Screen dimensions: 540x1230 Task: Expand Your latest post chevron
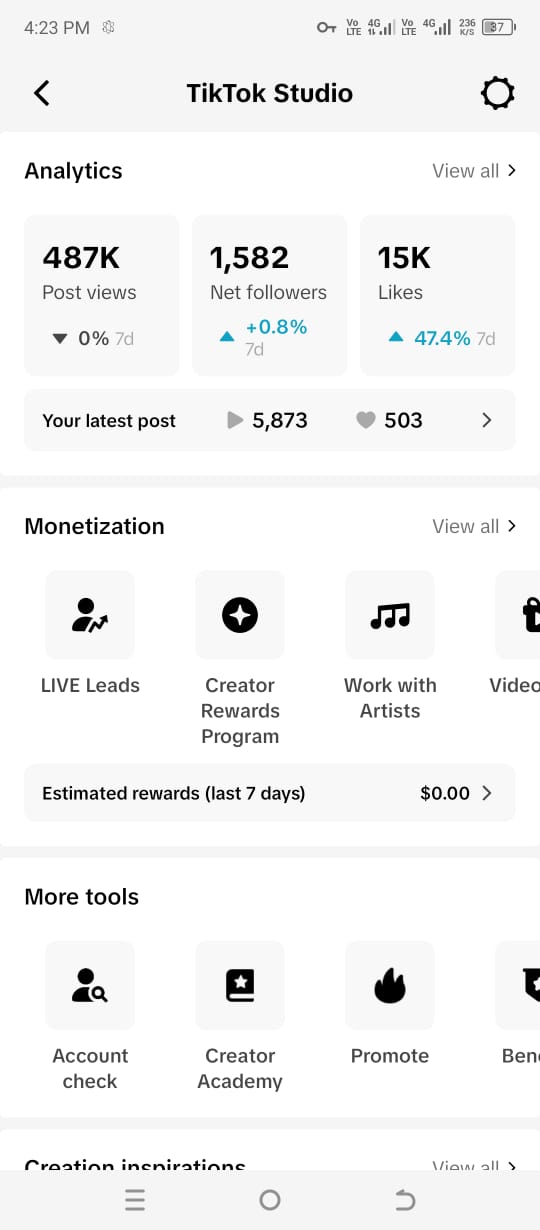click(x=487, y=421)
